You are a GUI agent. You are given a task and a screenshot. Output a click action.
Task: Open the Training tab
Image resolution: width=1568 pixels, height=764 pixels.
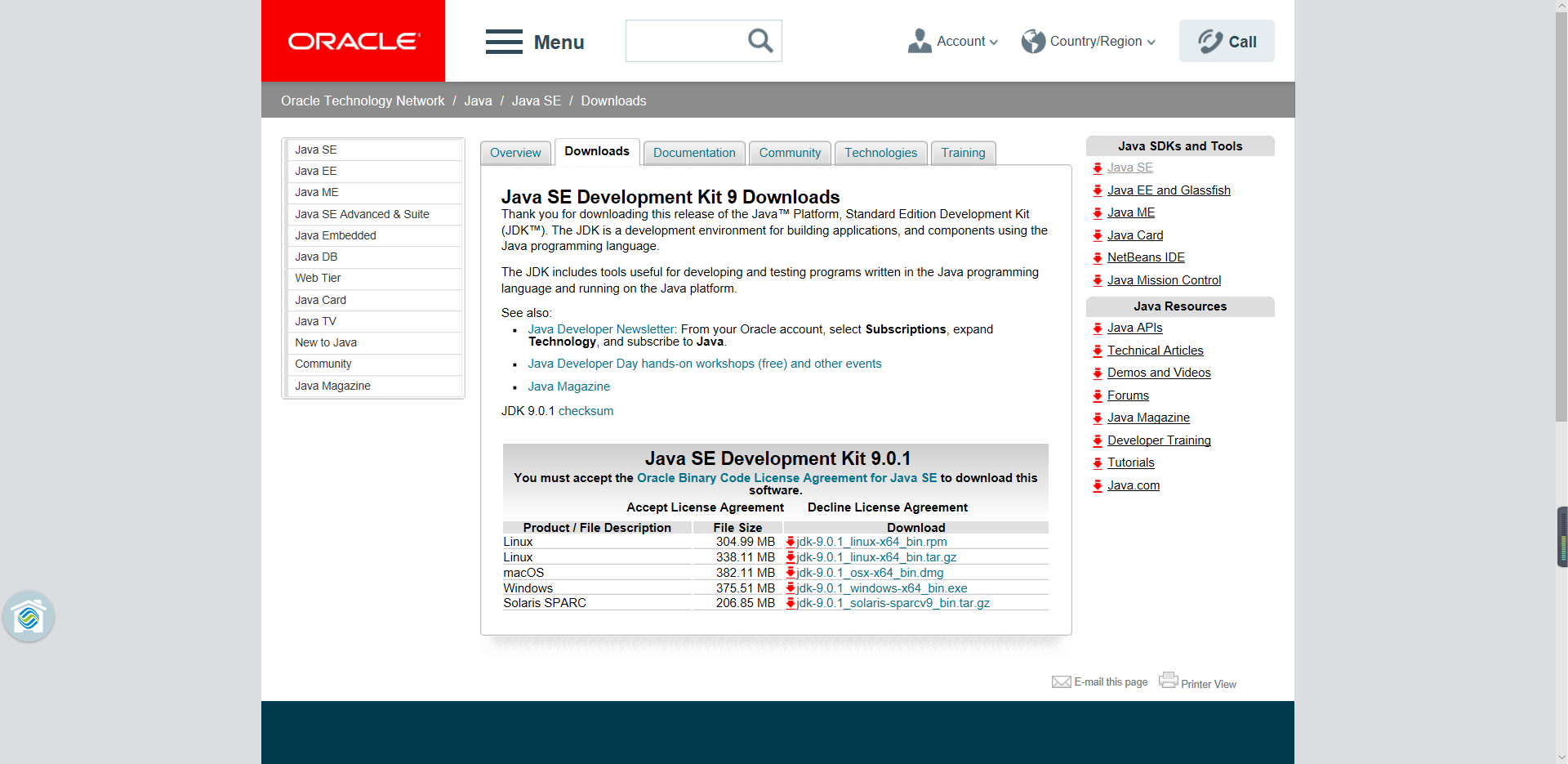(963, 153)
